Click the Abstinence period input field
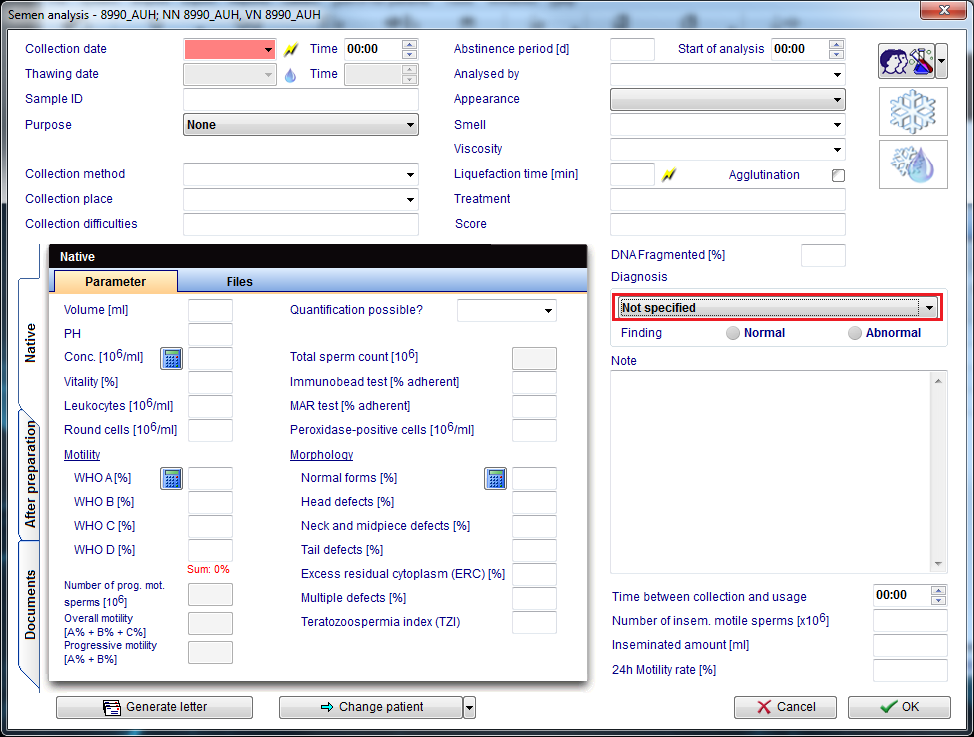 click(x=632, y=50)
